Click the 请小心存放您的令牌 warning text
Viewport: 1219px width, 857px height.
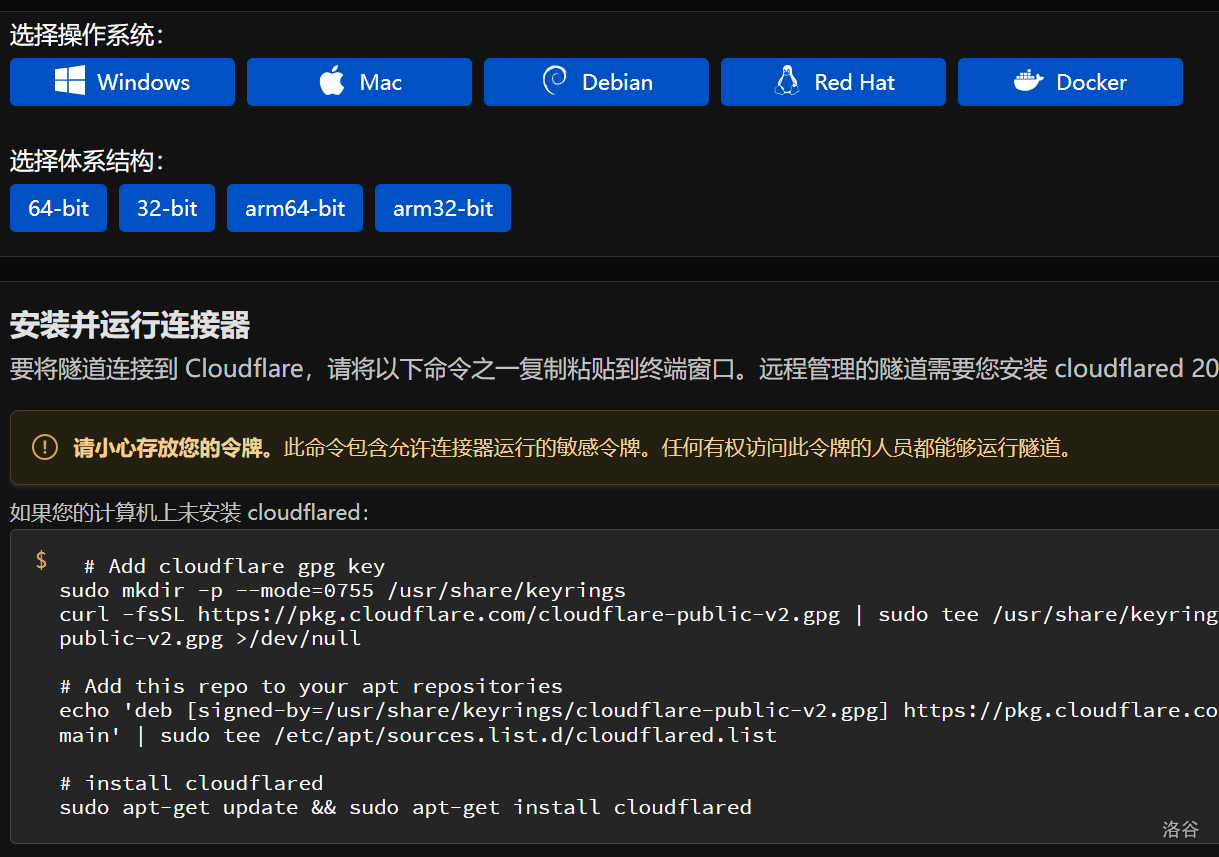point(173,447)
